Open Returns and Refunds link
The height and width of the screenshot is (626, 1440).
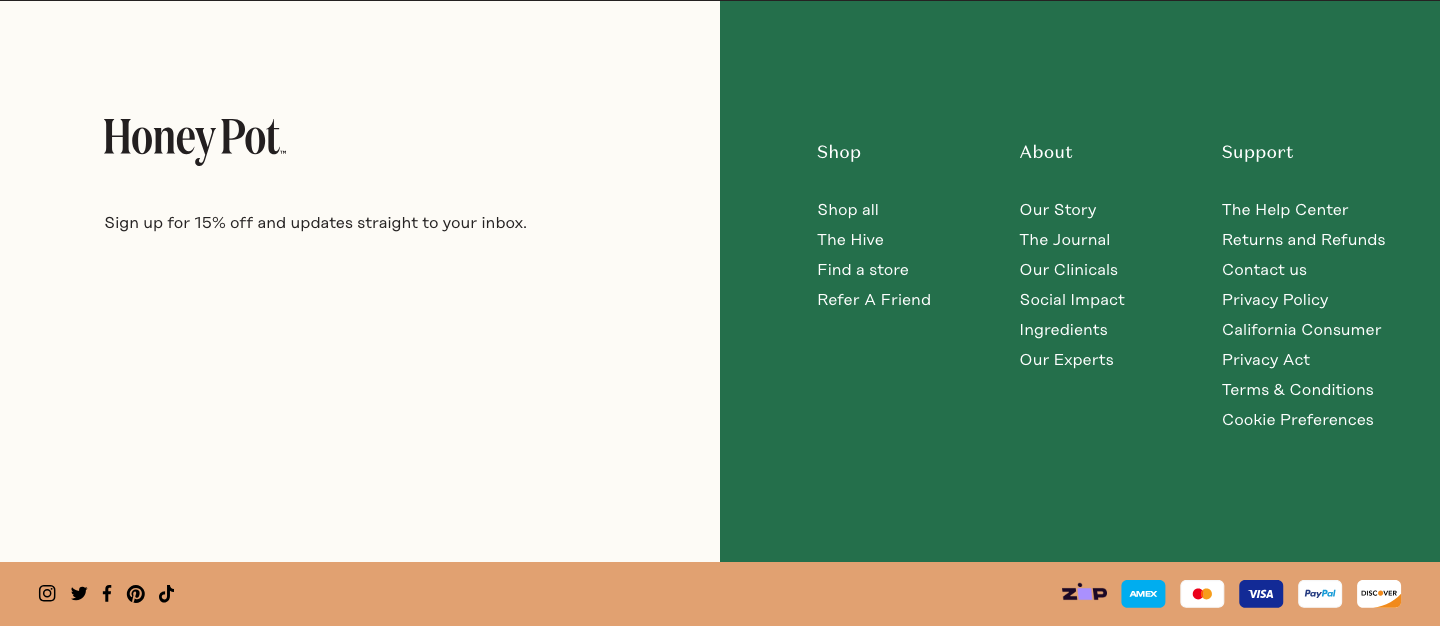(1304, 240)
